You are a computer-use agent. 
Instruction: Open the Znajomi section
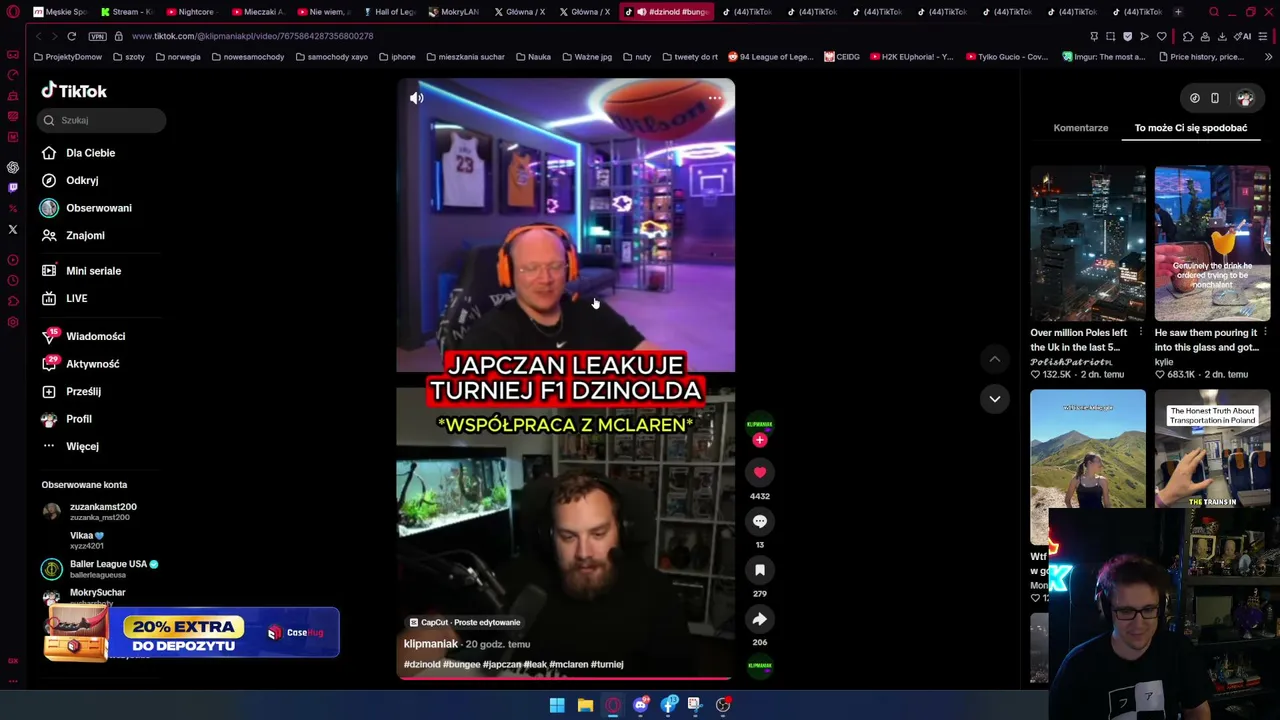tap(73, 235)
